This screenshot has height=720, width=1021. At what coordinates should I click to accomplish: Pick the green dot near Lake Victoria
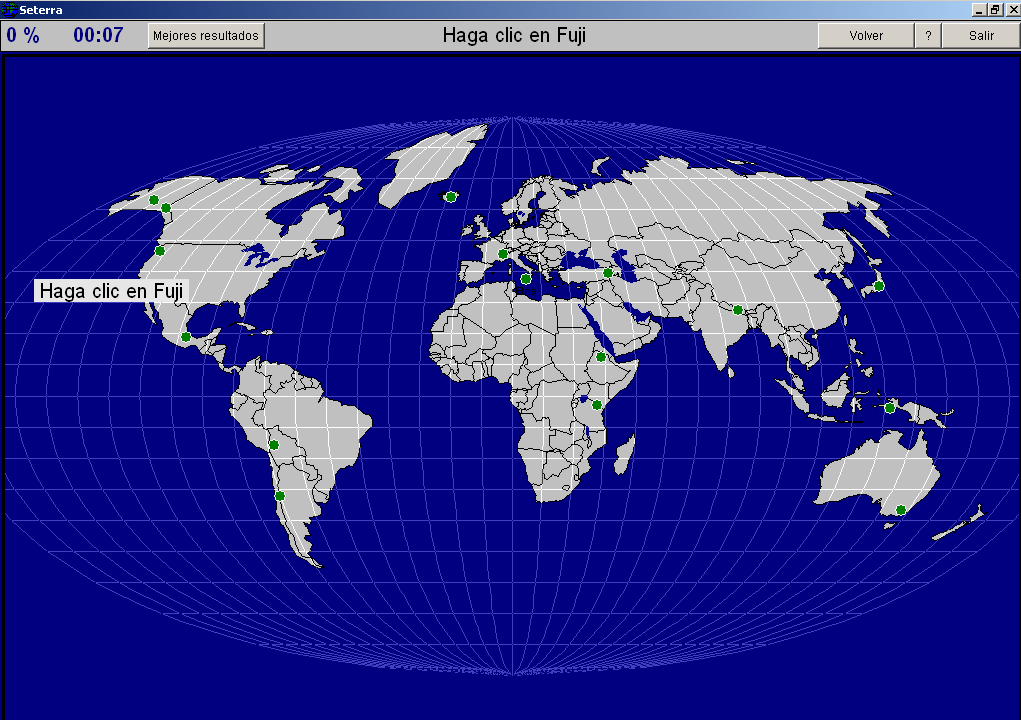coord(596,405)
